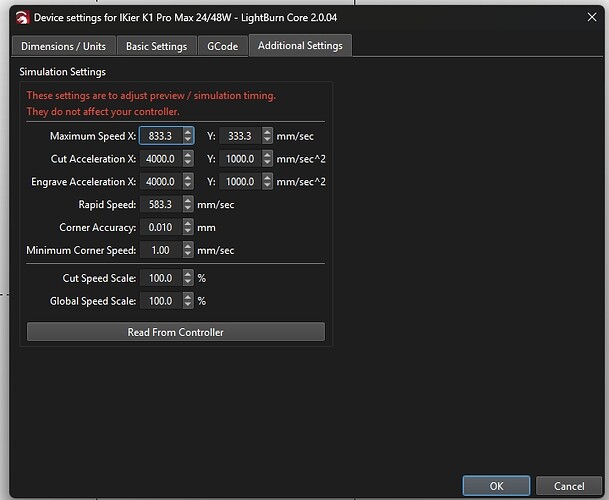Increase Rapid Speed with up arrow
Screen dimensions: 609x500
pos(188,200)
